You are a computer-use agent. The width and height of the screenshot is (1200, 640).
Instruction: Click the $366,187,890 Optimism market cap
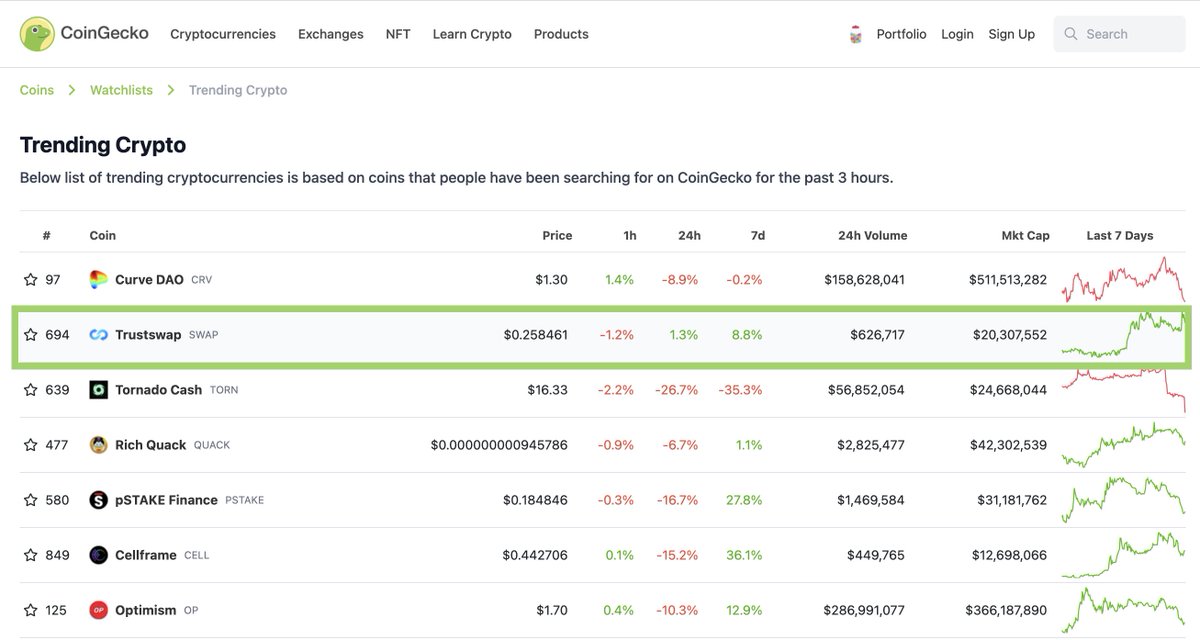coord(1006,610)
